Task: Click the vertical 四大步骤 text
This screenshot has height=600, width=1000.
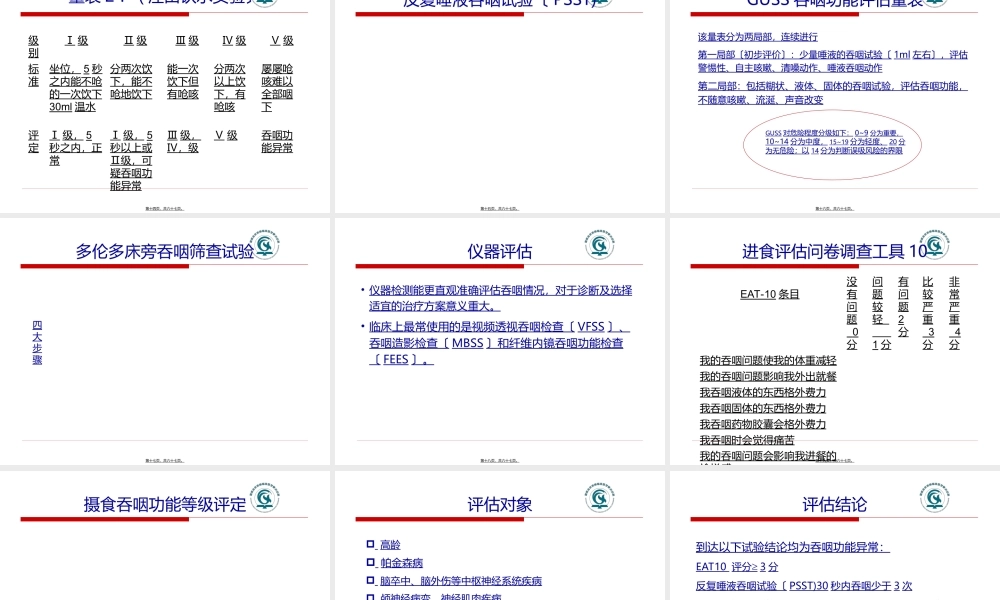Action: click(37, 340)
